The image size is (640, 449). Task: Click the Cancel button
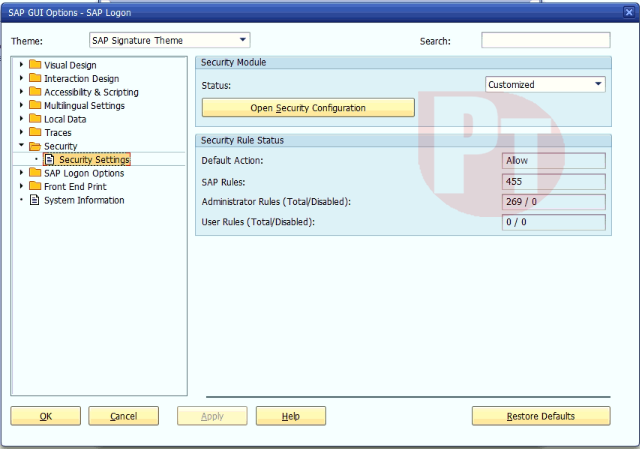[x=124, y=416]
